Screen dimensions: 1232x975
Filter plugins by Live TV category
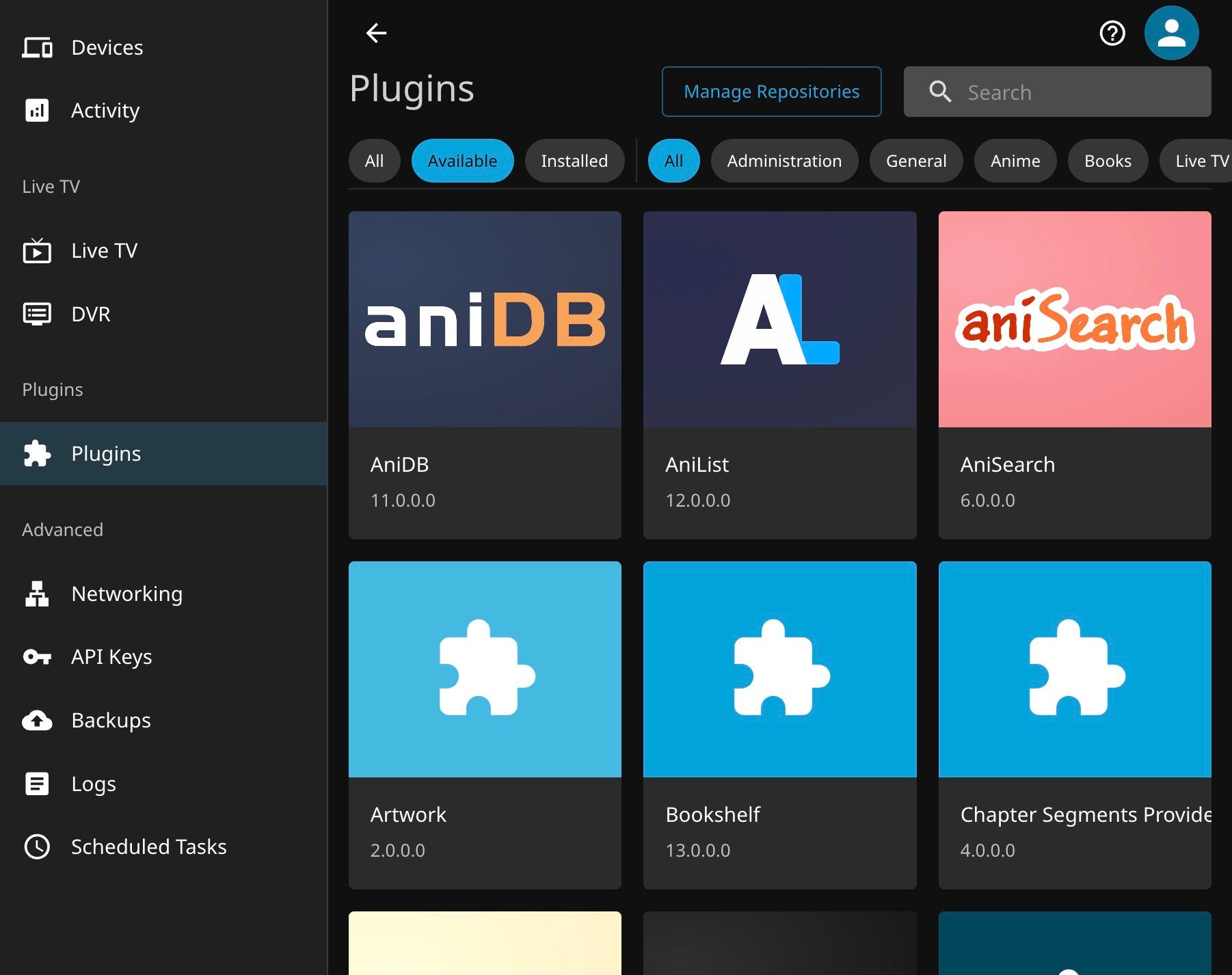(x=1196, y=161)
